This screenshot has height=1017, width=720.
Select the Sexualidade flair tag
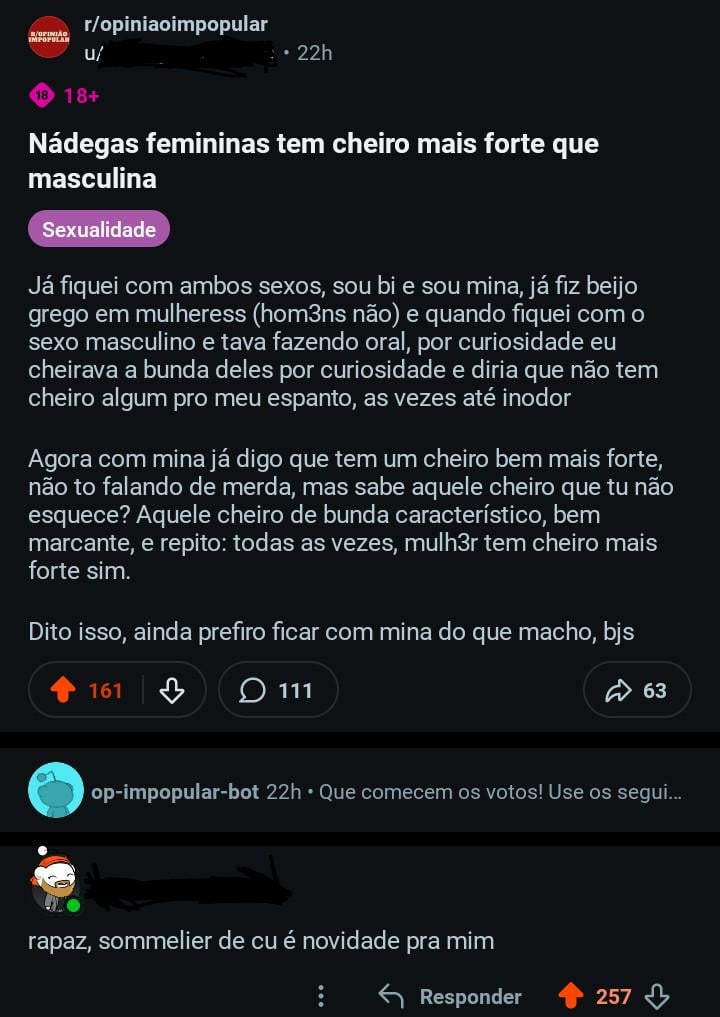(x=99, y=229)
